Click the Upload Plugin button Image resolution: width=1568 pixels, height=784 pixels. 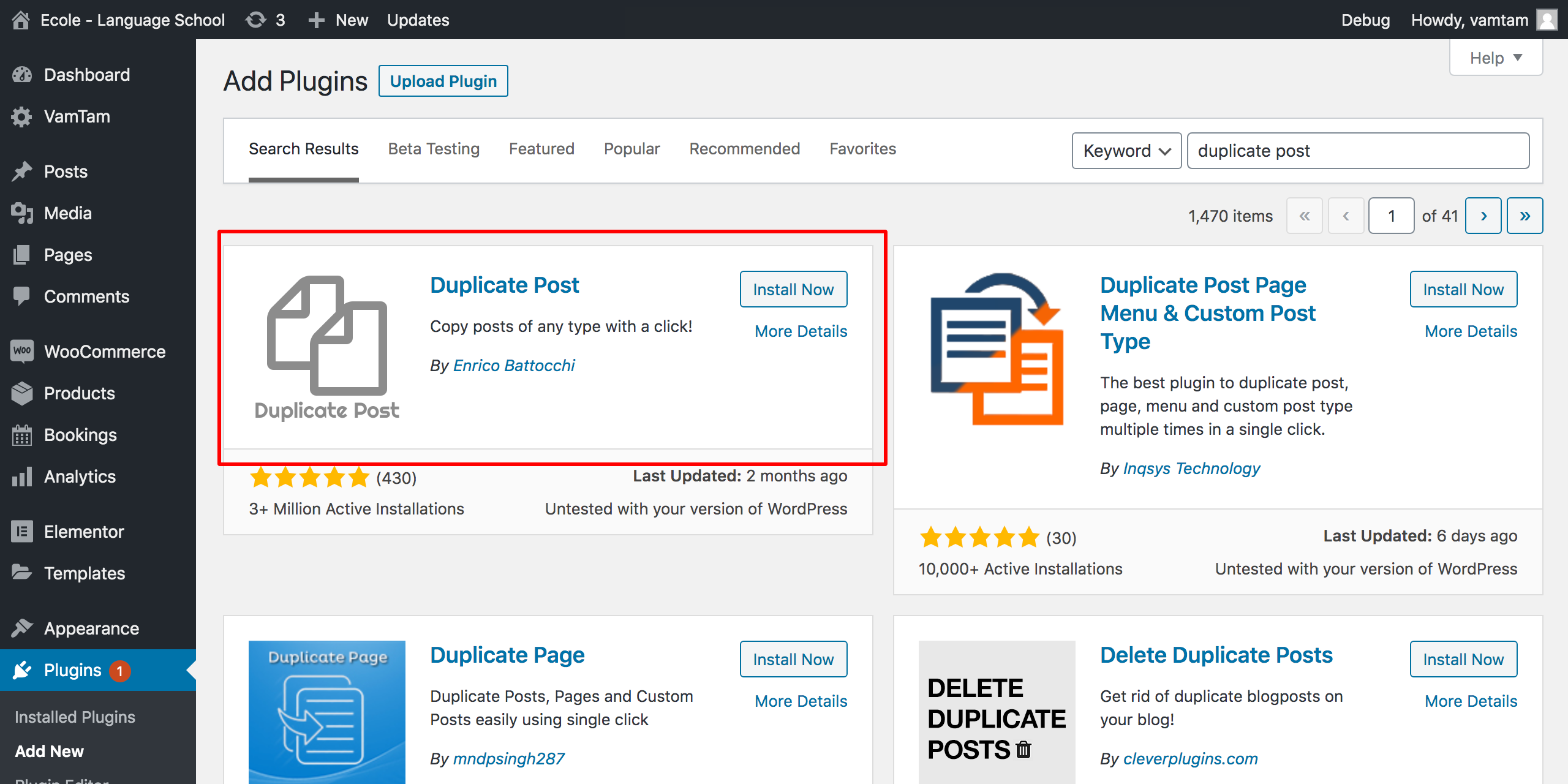pyautogui.click(x=443, y=81)
